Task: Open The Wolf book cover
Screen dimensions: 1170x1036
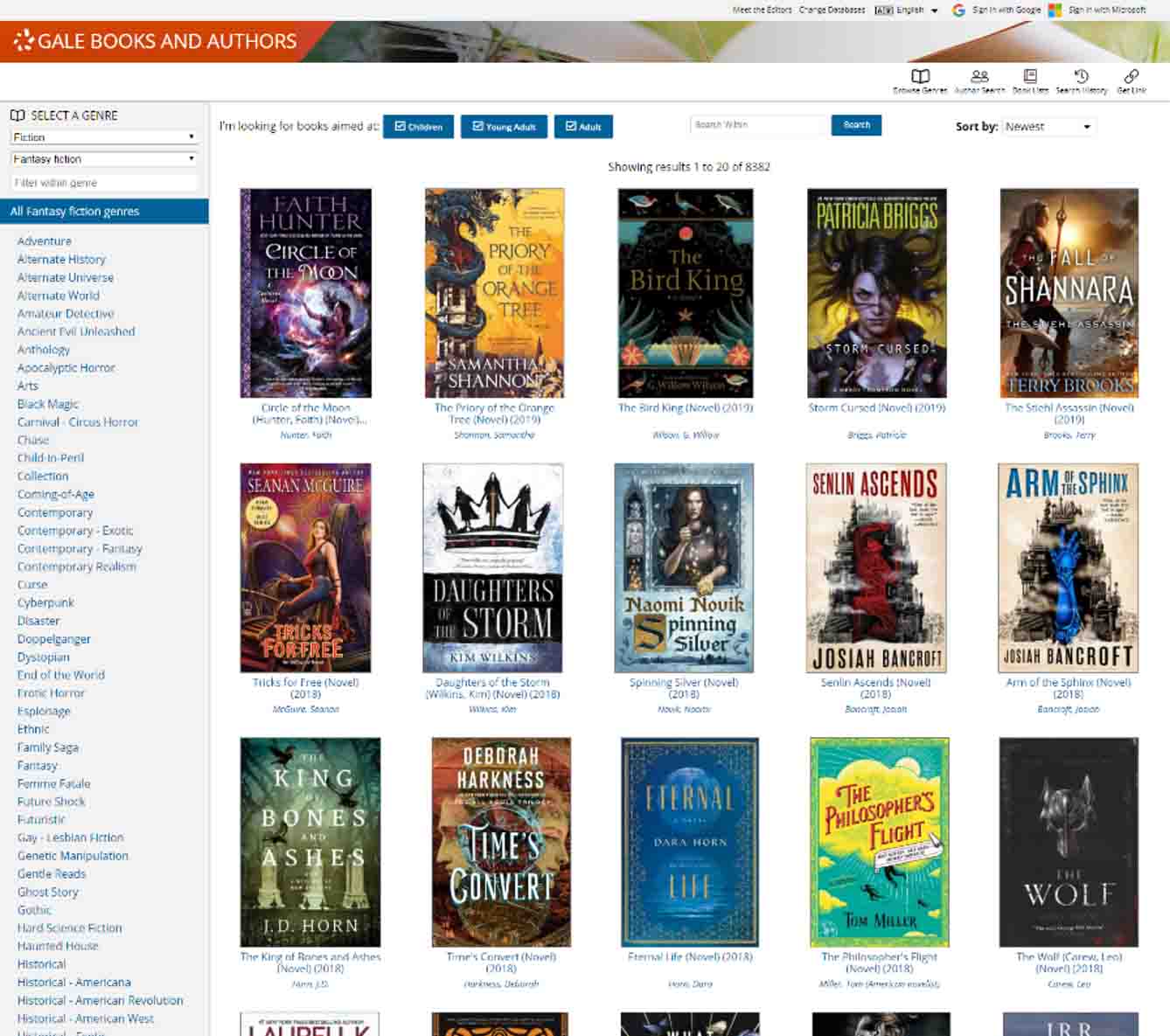Action: [1069, 842]
